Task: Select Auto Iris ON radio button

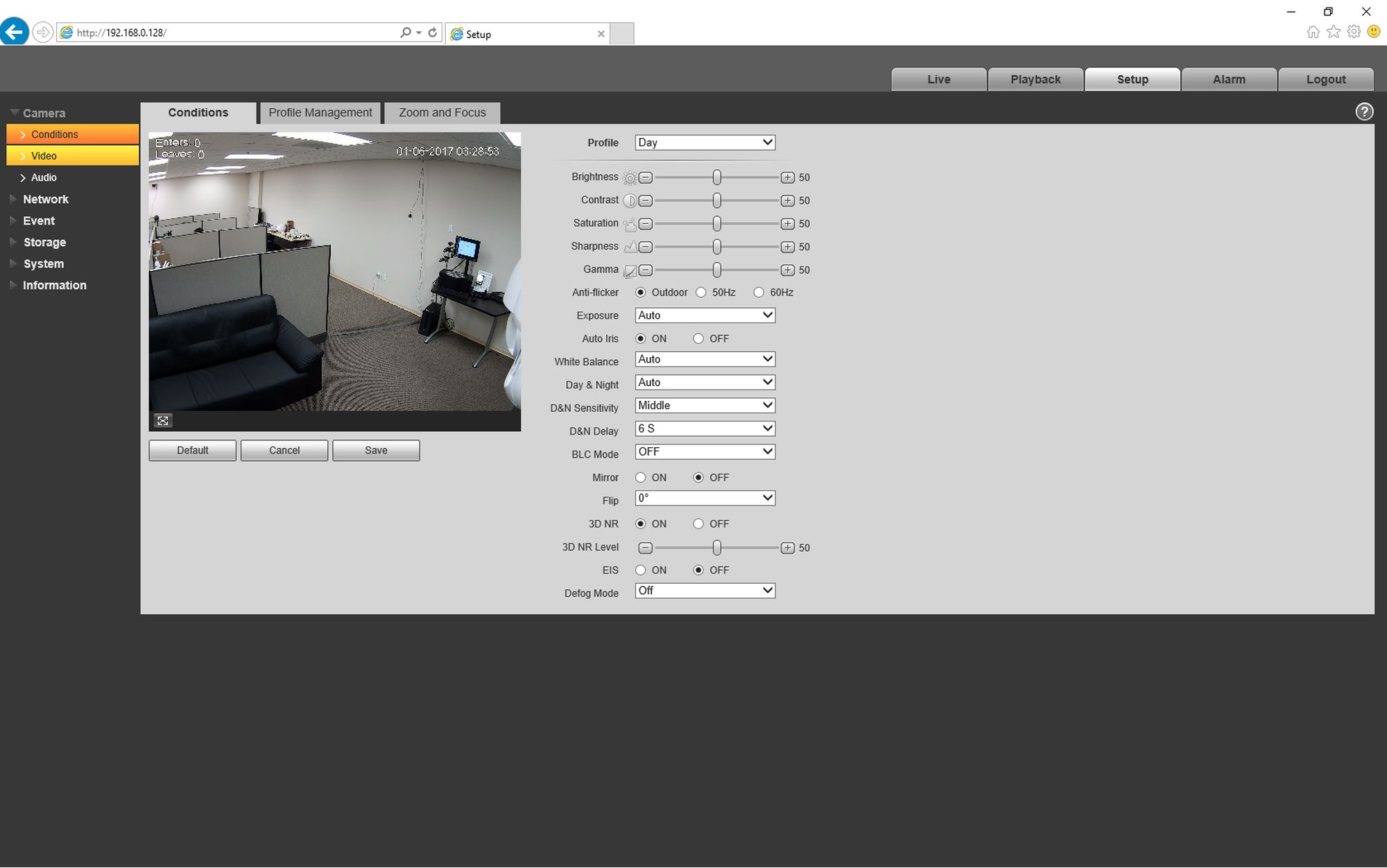Action: point(641,339)
